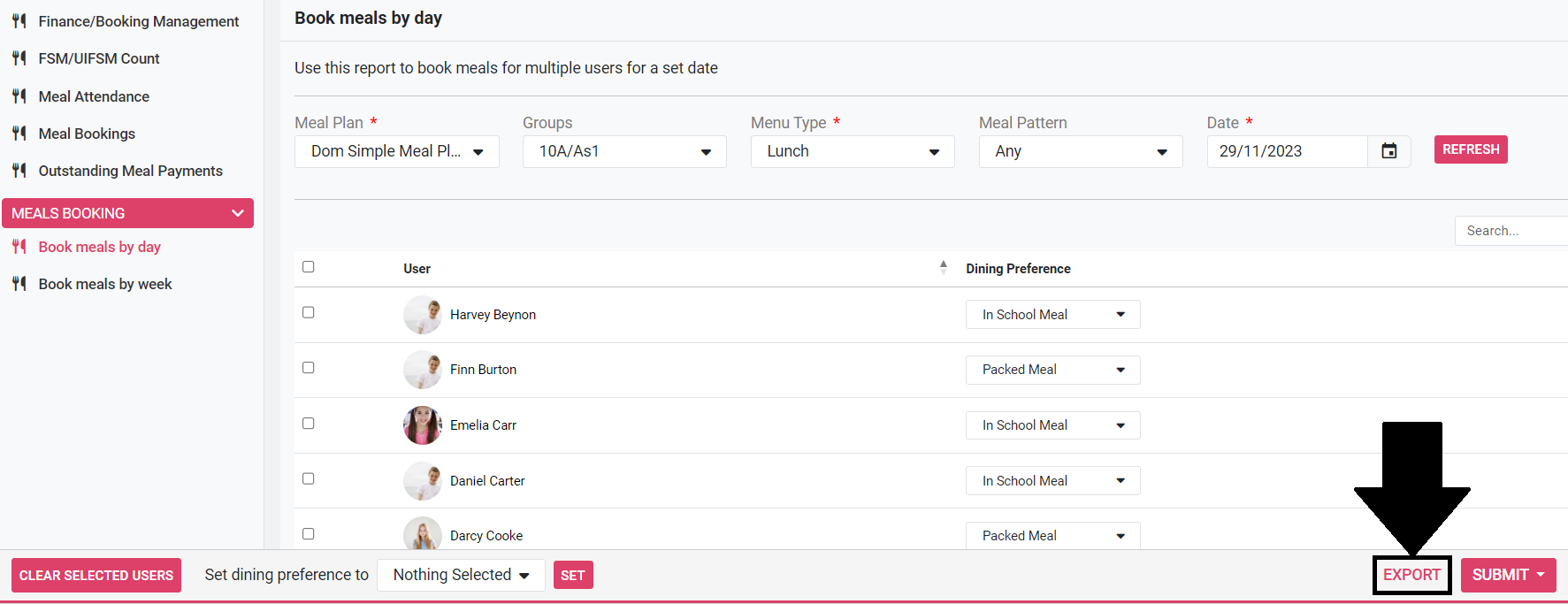Open Finn Burton's dining preference dropdown
This screenshot has height=604, width=1568.
[1052, 370]
